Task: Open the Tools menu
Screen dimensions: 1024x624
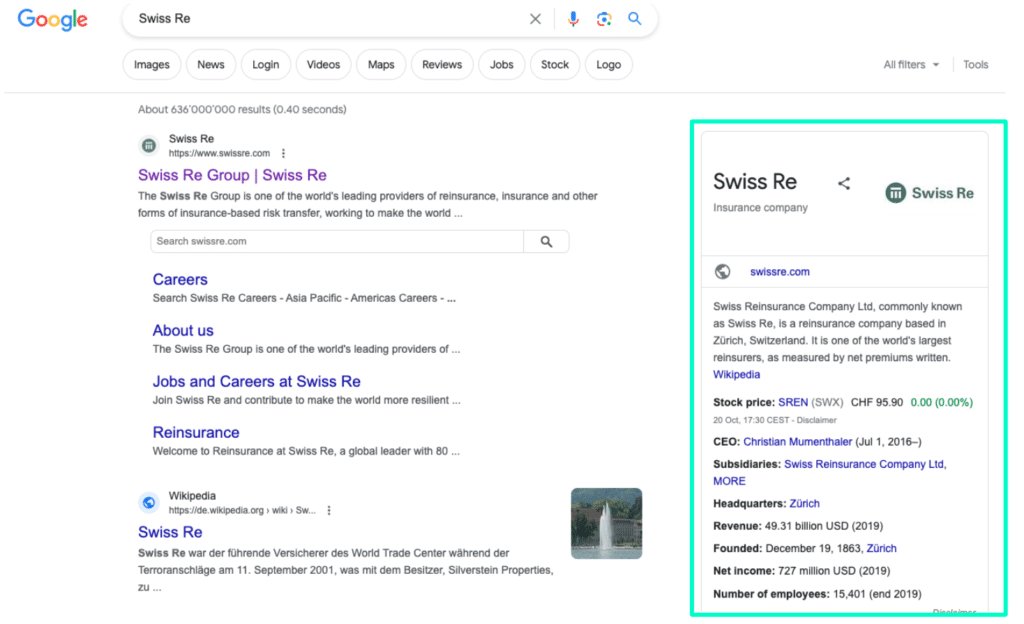Action: [975, 65]
